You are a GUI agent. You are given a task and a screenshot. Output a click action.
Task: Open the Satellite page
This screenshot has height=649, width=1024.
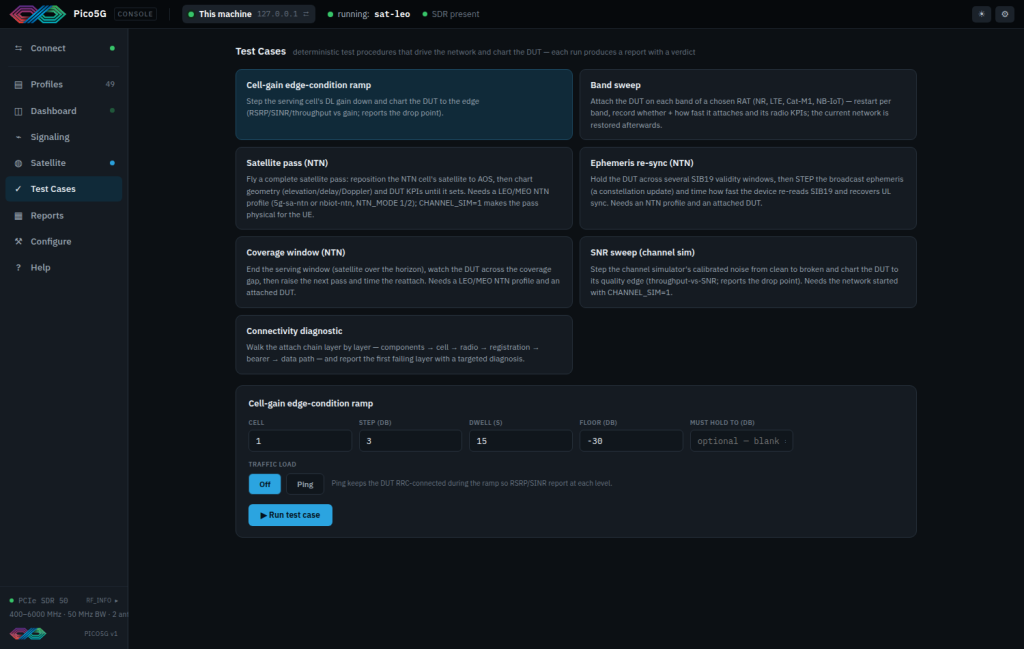[63, 163]
